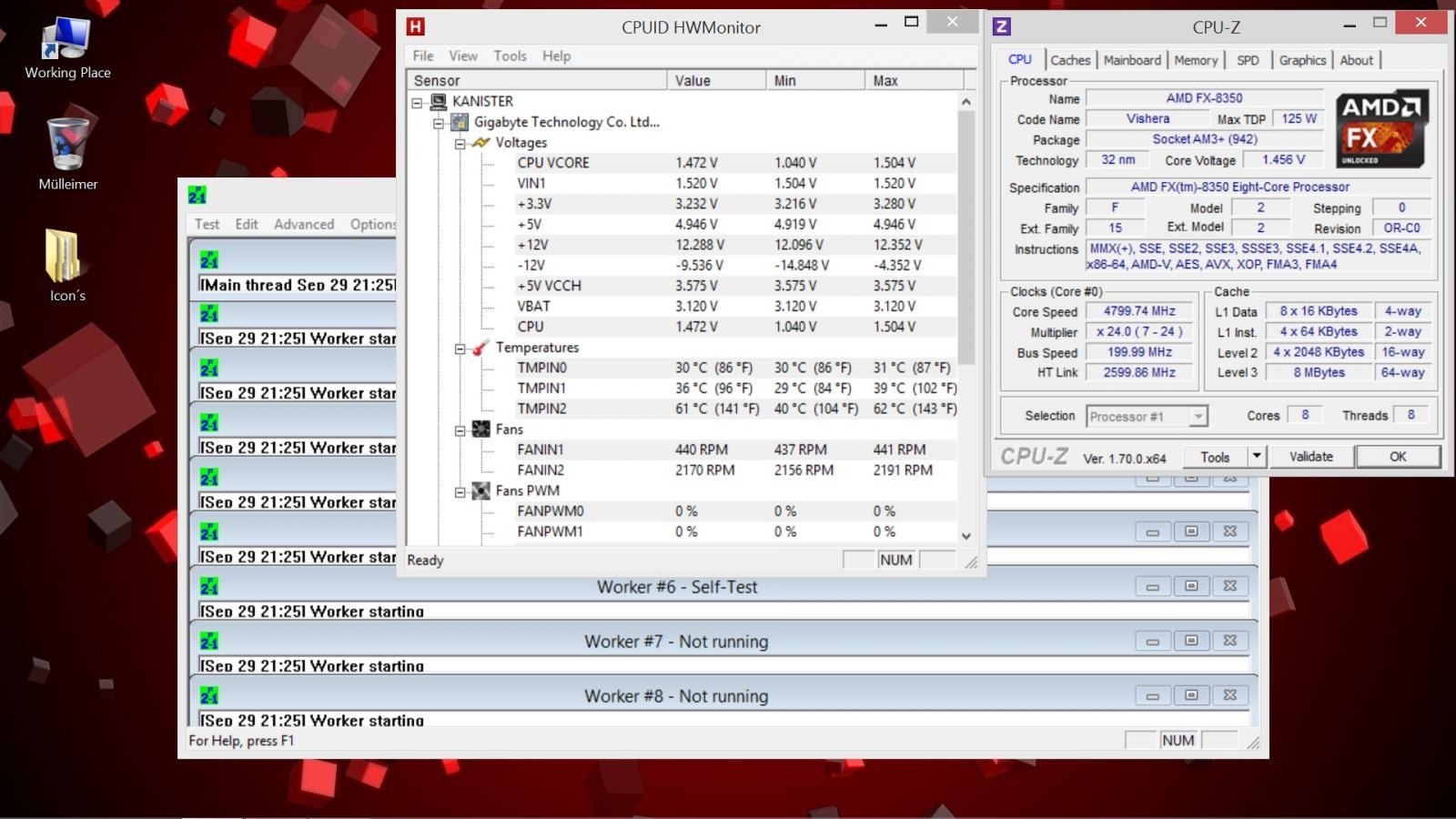Switch to the Caches tab in CPU-Z
Screen dimensions: 1456x819
click(1070, 60)
